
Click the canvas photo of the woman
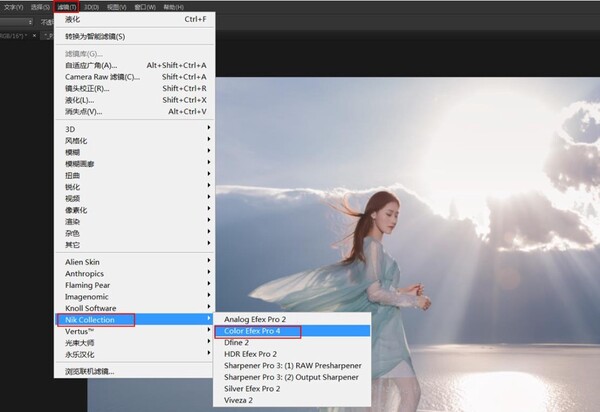(x=408, y=245)
